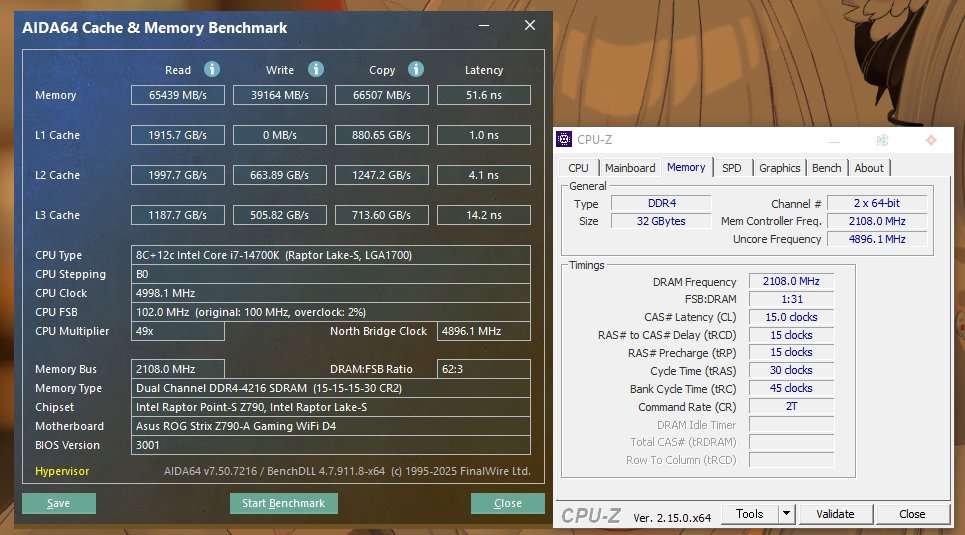The width and height of the screenshot is (965, 535).
Task: Click the CPU Multiplier 49x field
Action: click(178, 331)
